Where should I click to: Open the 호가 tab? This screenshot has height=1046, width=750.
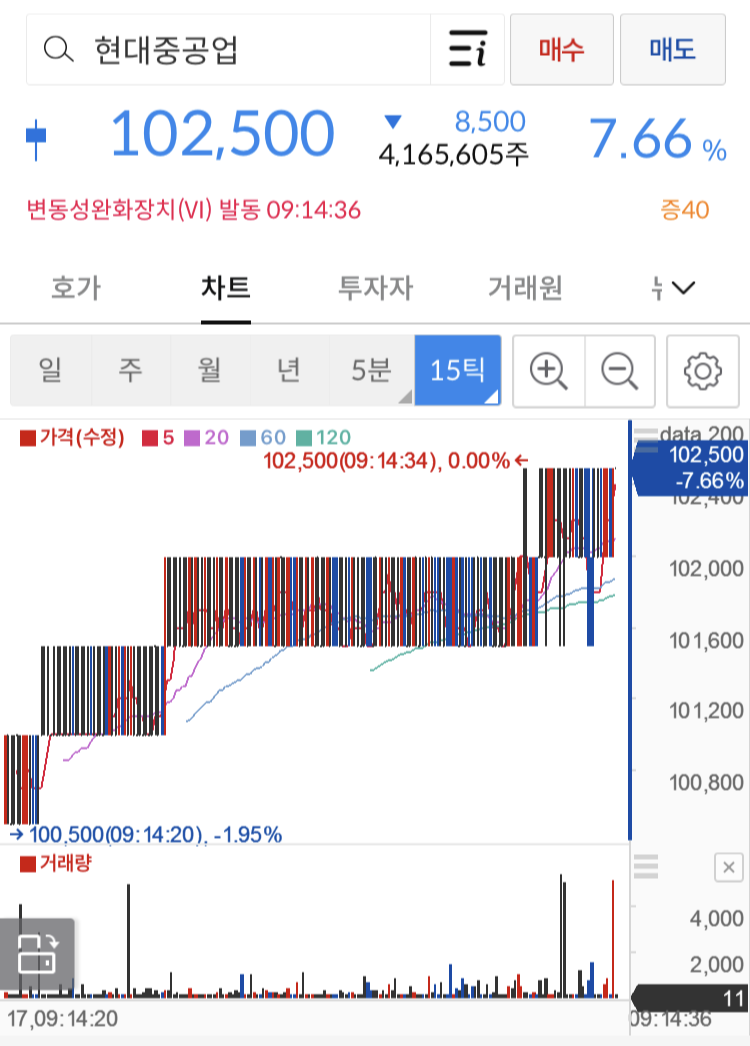point(75,288)
